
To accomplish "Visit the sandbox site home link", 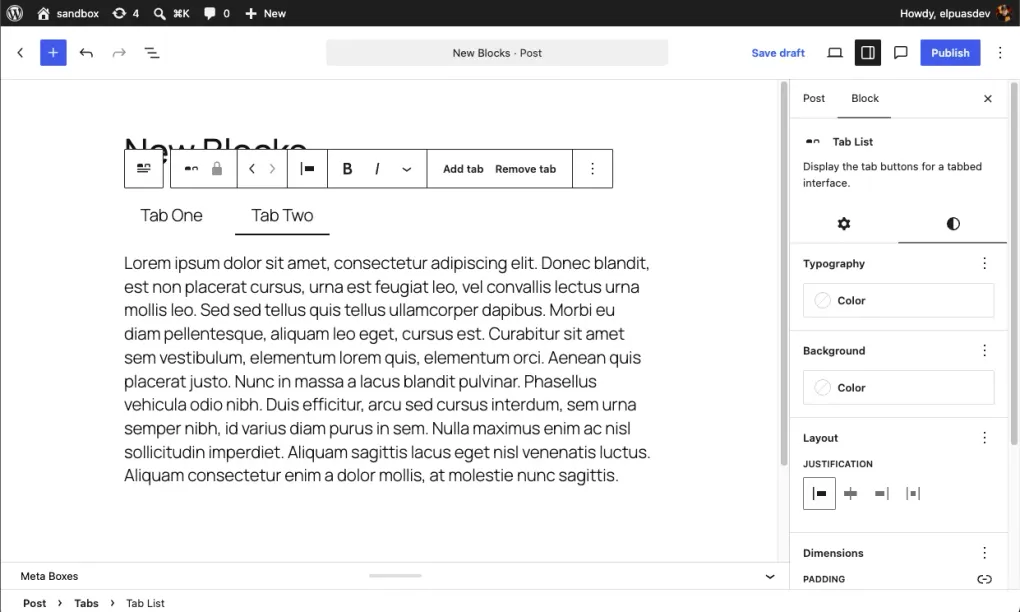I will (68, 13).
